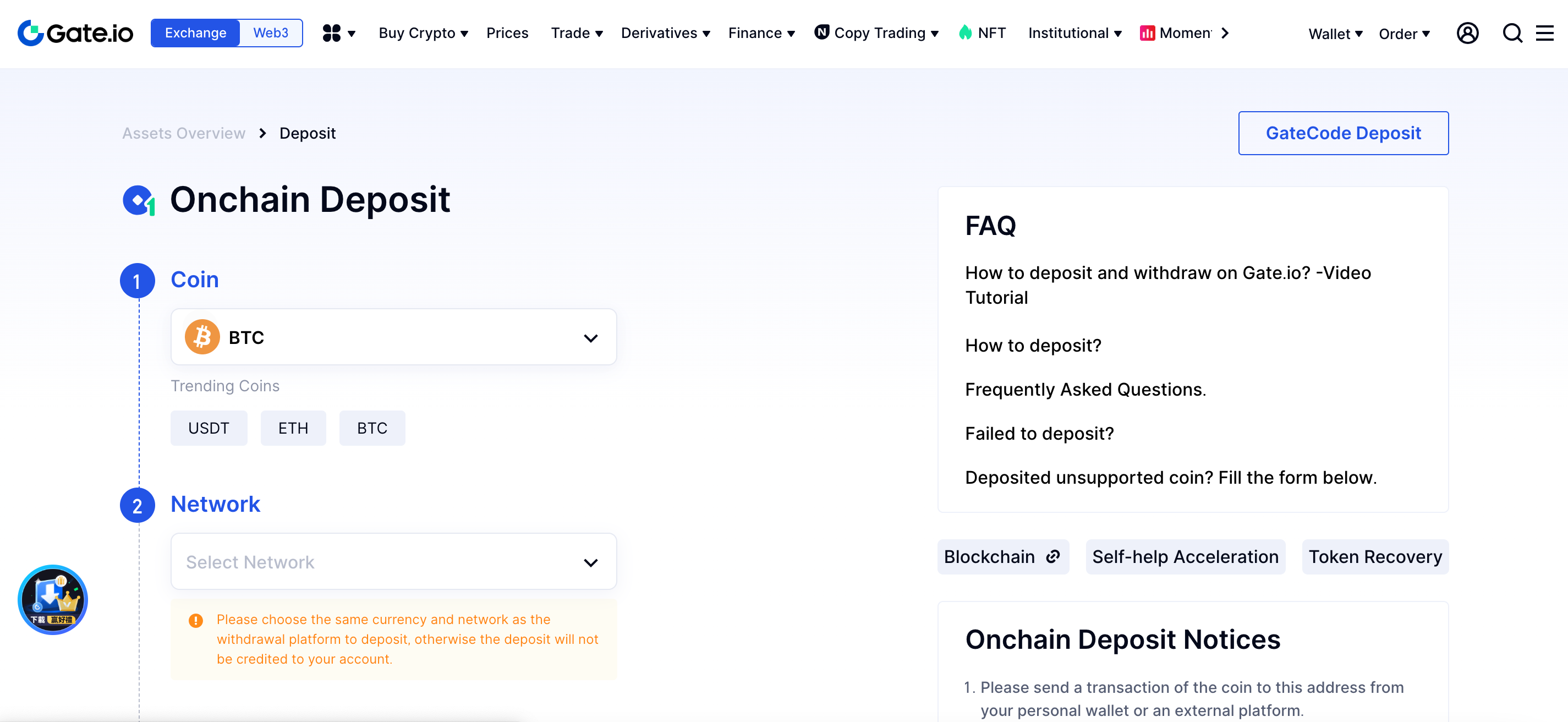Screen dimensions: 1568x722
Task: Go back to Assets Overview breadcrumb
Action: [x=184, y=133]
